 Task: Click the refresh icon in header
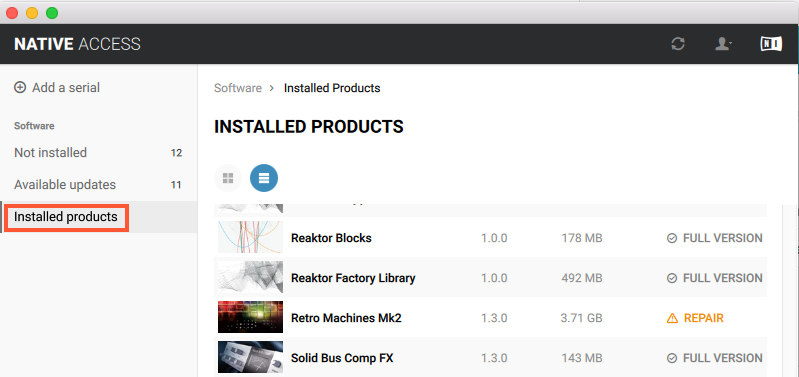[x=678, y=44]
